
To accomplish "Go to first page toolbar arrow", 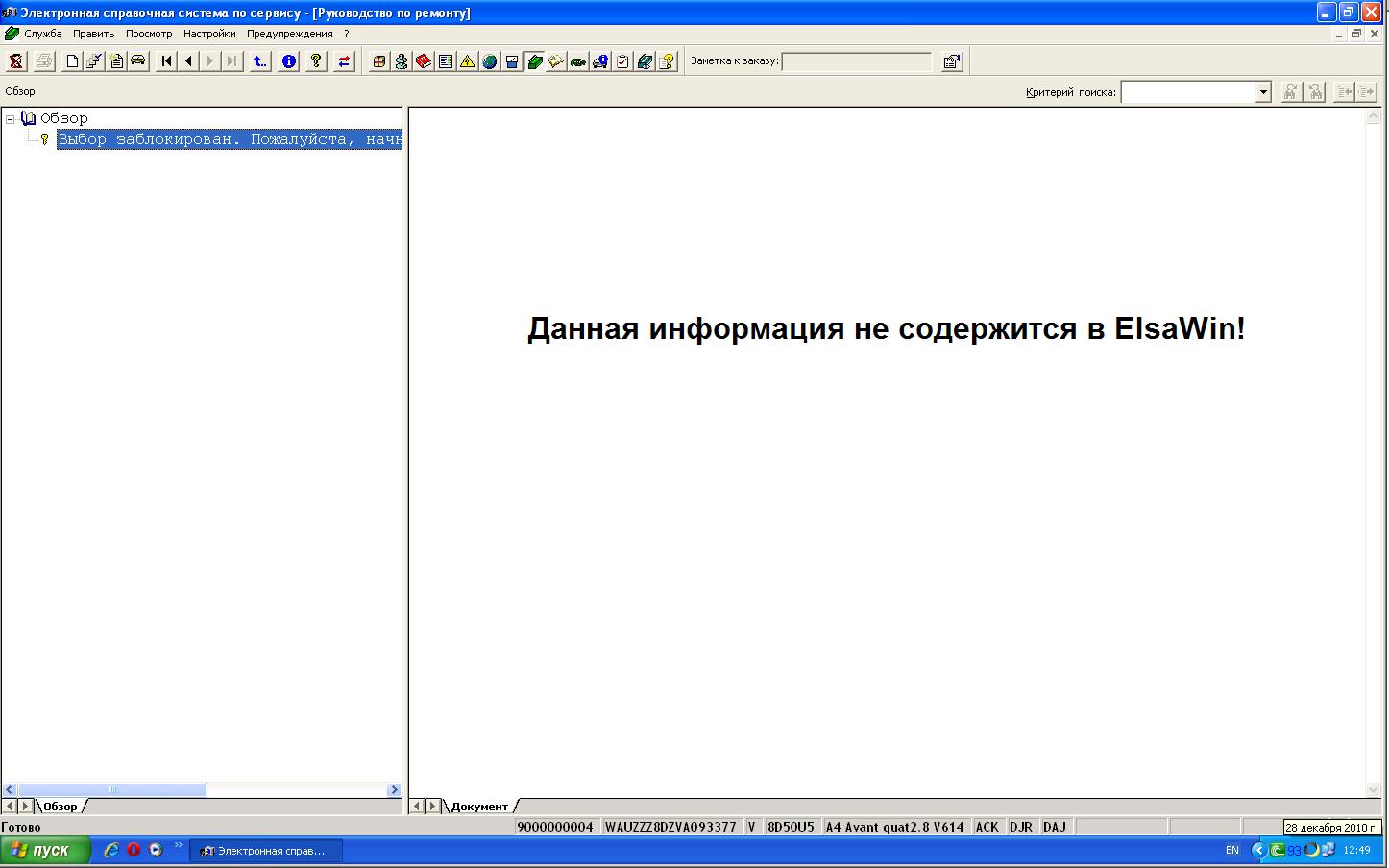I will tap(166, 61).
